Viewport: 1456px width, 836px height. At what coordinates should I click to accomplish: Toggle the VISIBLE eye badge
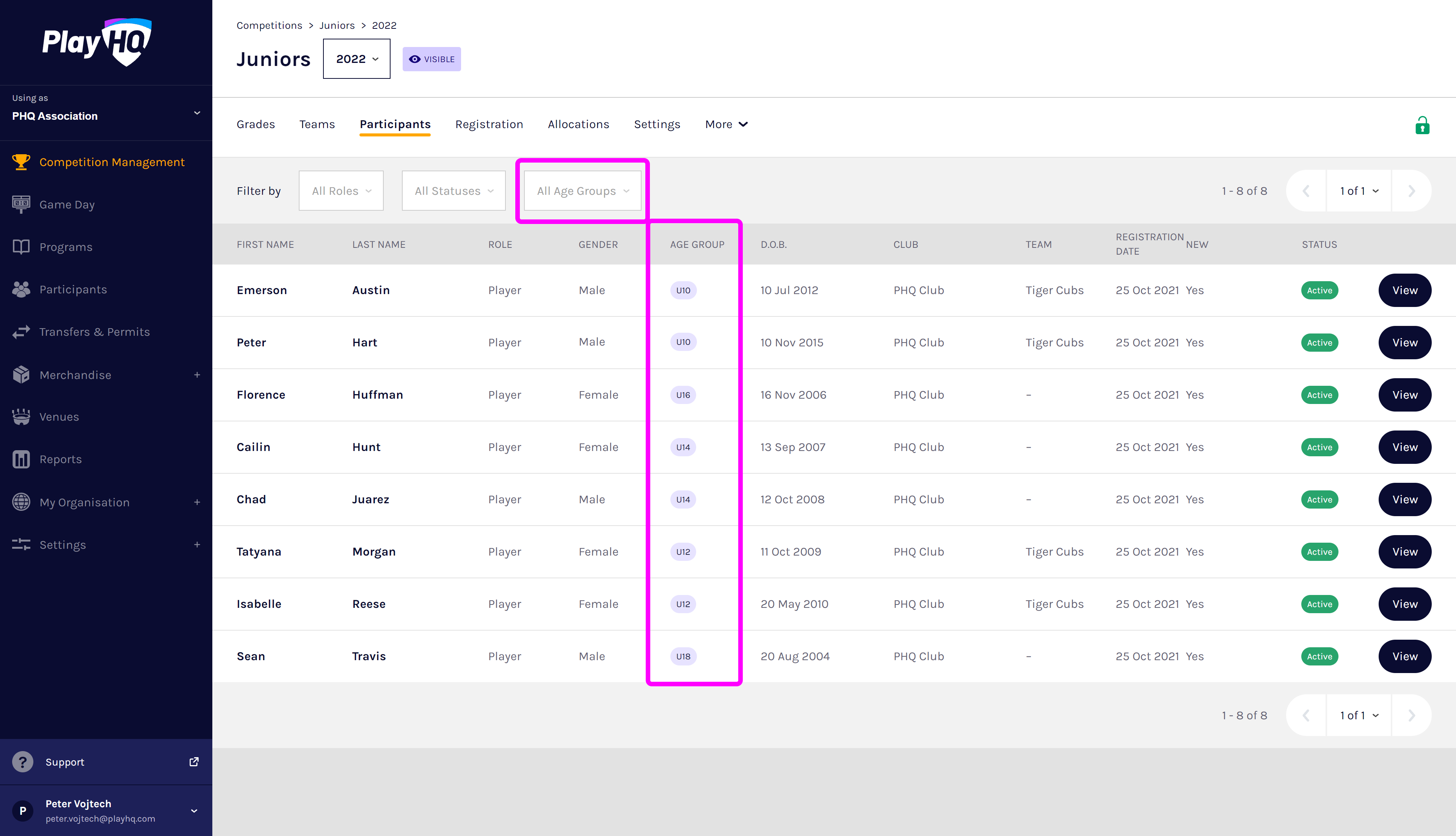point(431,59)
